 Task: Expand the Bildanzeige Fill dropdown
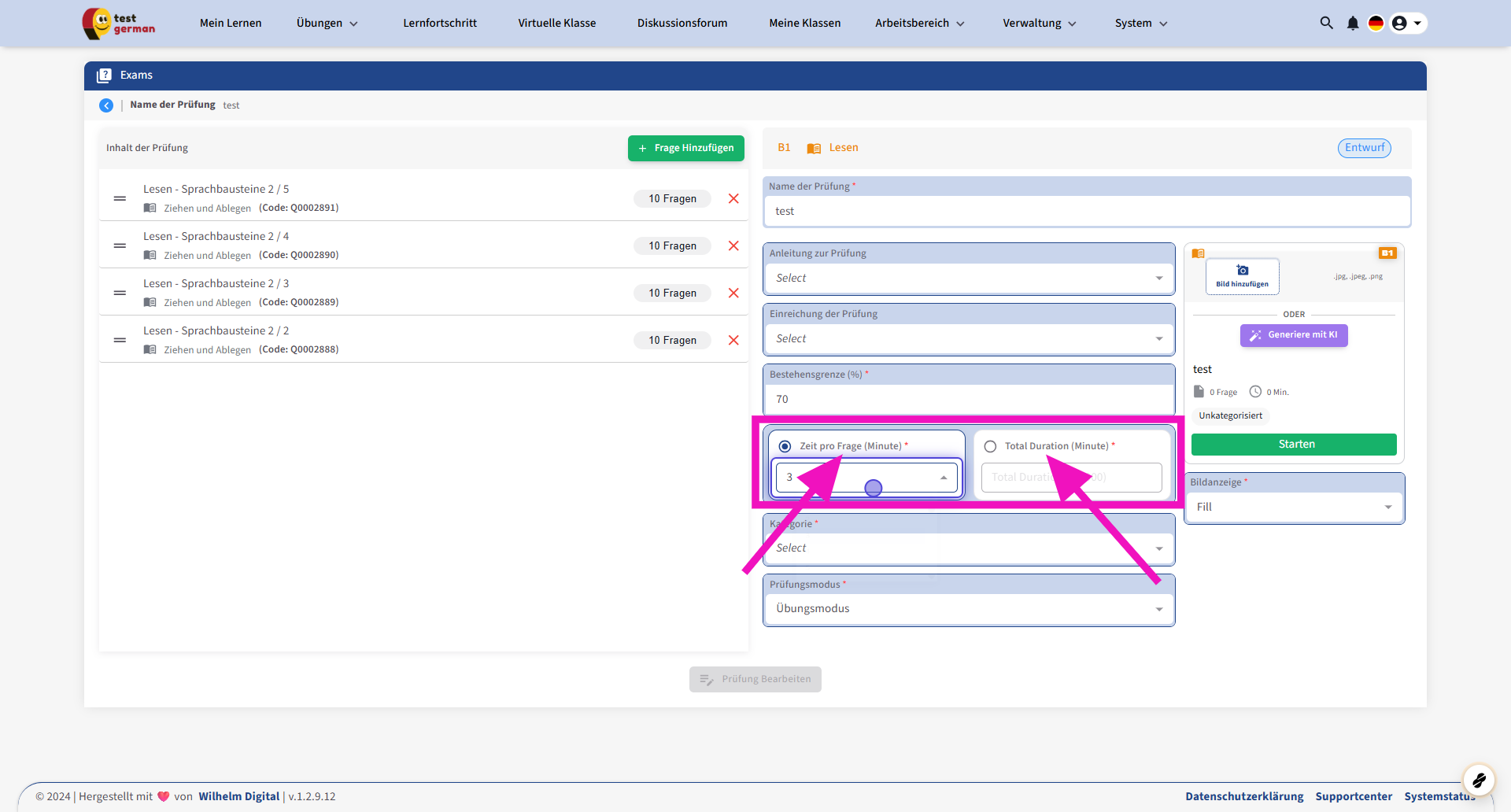[1293, 507]
